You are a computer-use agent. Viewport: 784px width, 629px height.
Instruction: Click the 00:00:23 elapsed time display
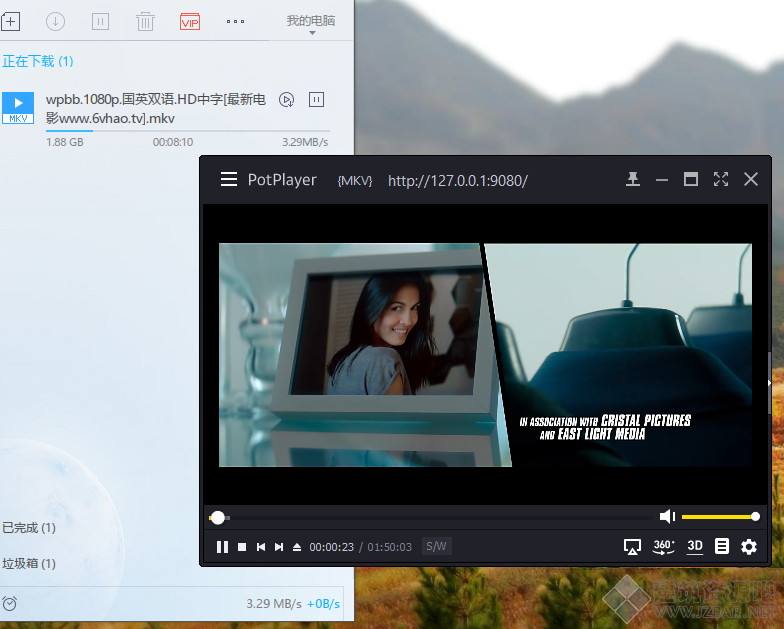(x=332, y=547)
